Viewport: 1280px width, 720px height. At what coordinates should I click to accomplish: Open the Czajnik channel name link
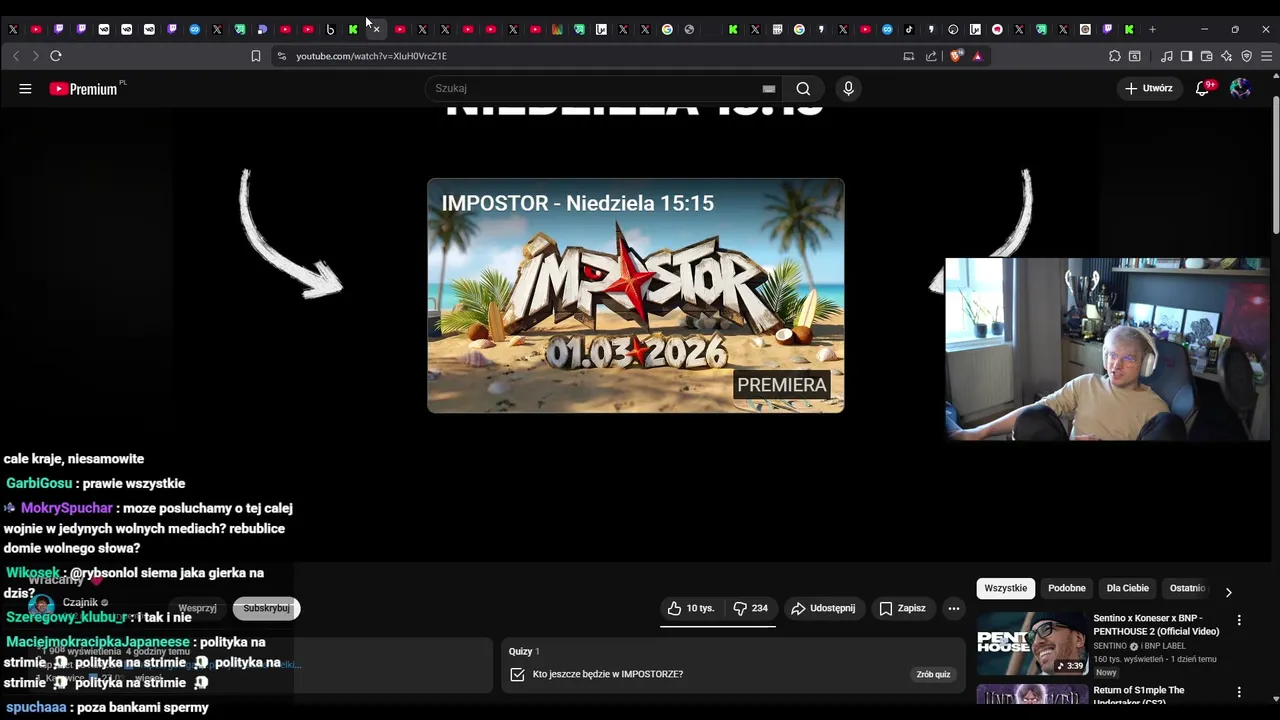point(80,602)
